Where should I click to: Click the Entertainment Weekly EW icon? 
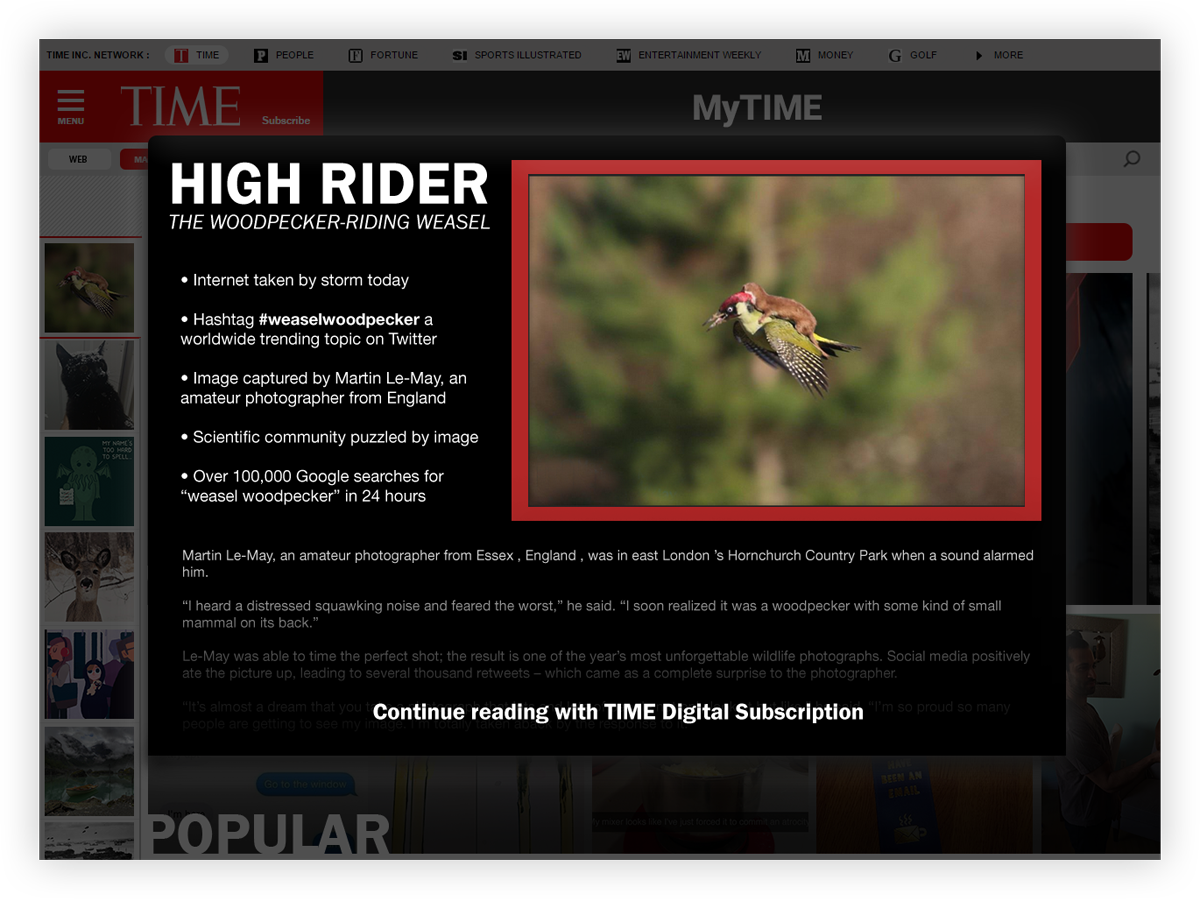pos(623,56)
